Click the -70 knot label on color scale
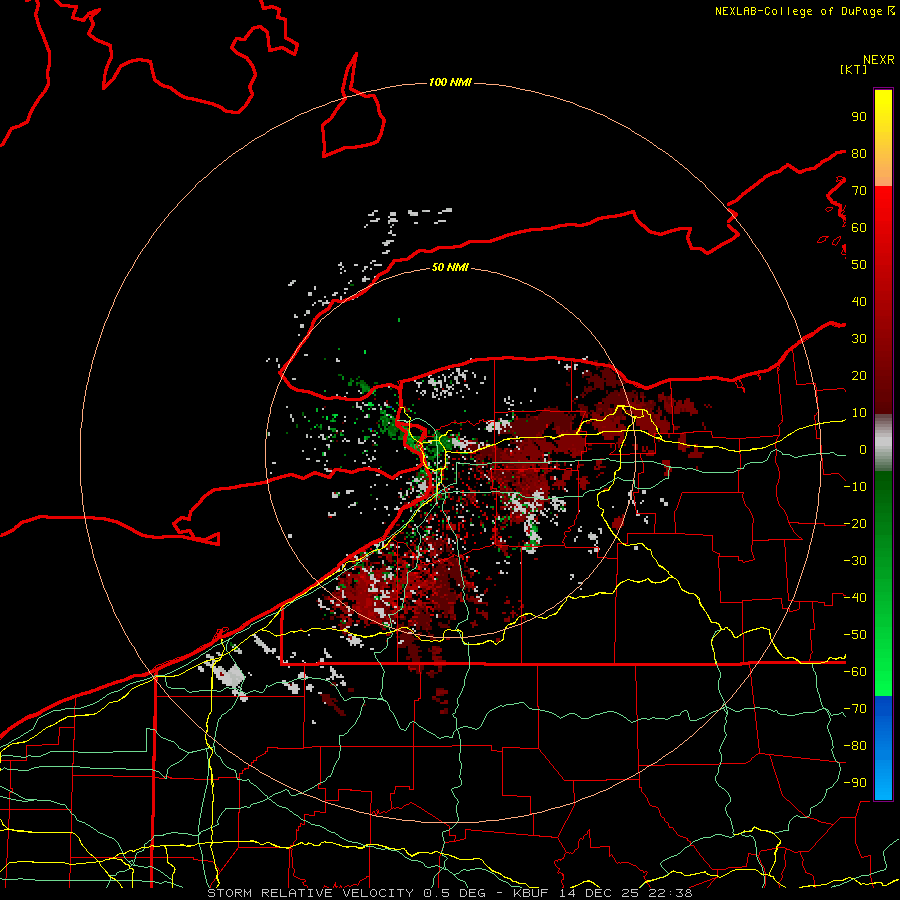900x900 pixels. point(855,709)
